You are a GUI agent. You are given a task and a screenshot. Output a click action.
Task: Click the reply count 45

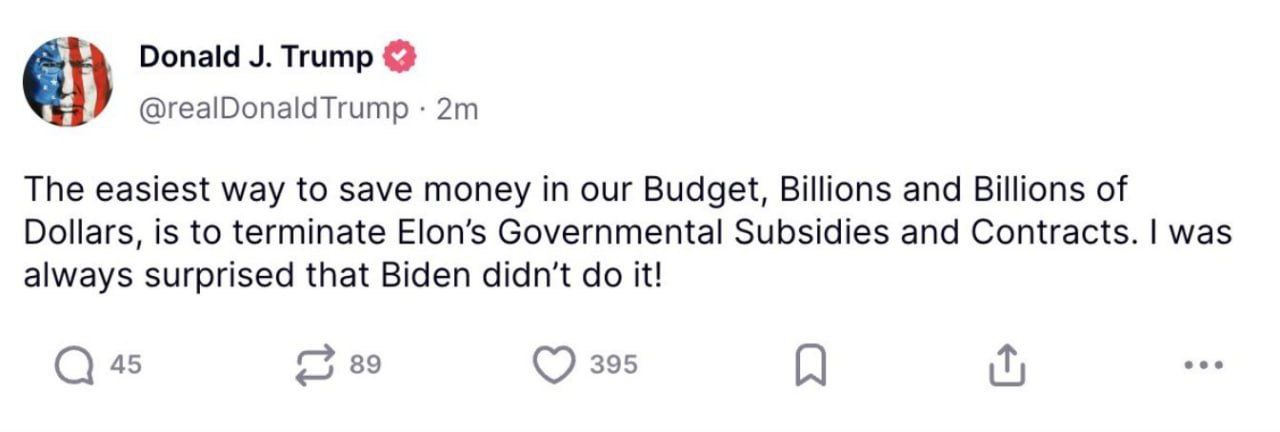pos(125,366)
